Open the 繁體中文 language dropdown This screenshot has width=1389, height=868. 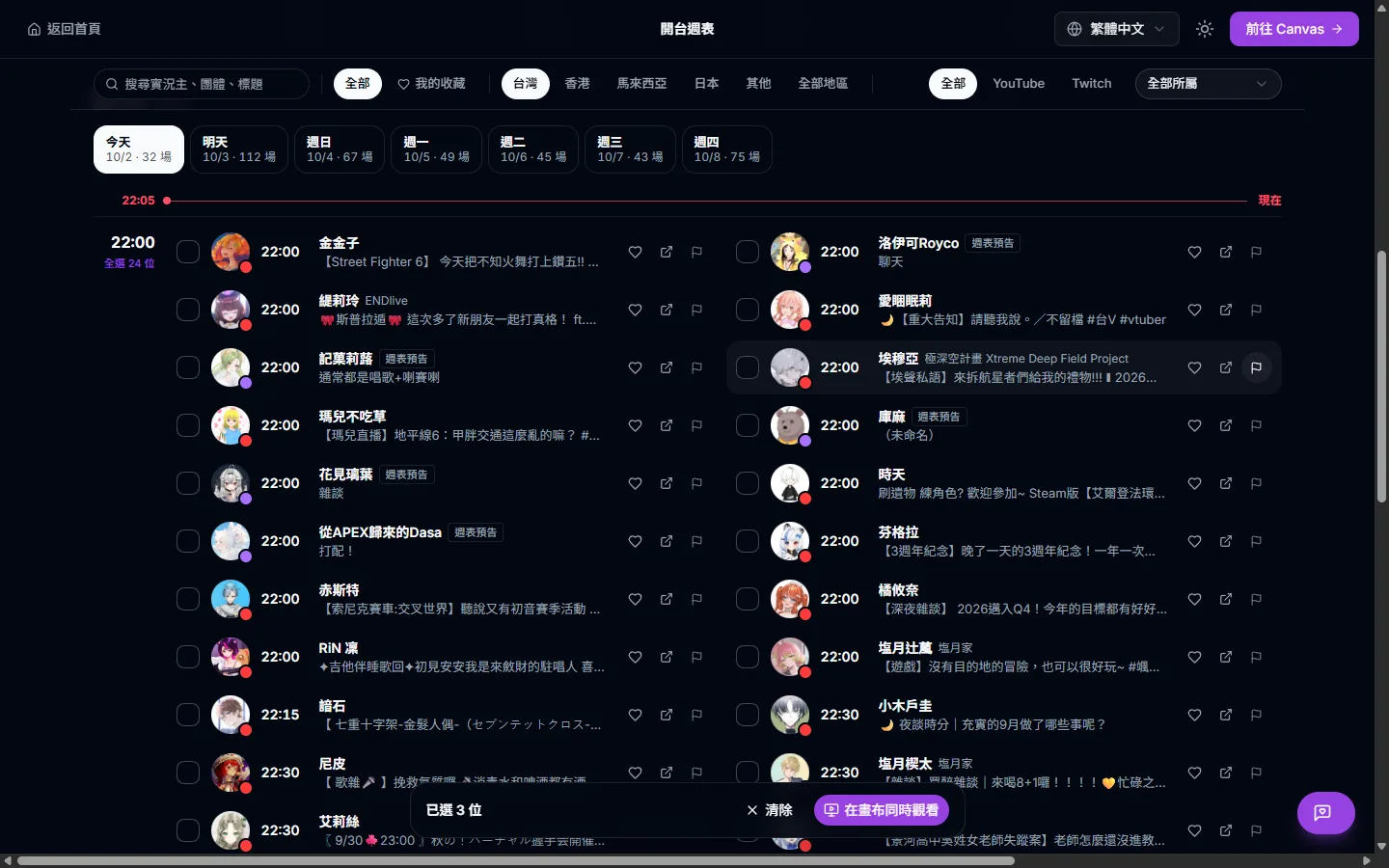click(x=1116, y=29)
